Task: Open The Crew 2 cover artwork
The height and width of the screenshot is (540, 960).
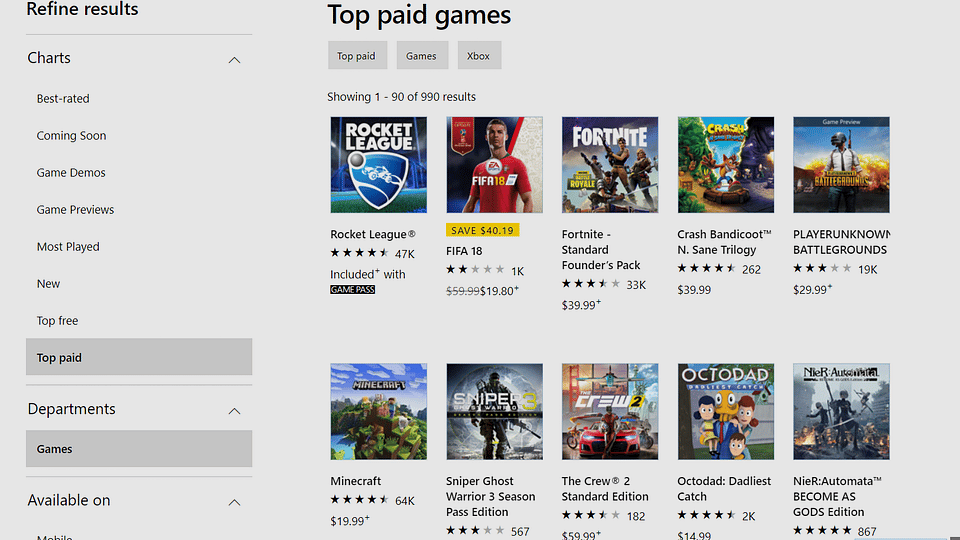Action: (610, 411)
